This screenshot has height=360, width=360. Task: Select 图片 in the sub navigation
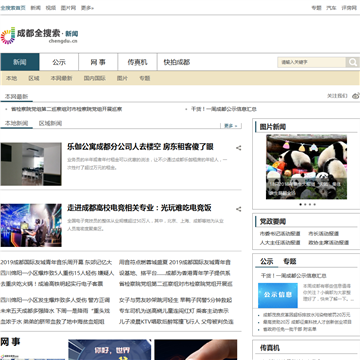pyautogui.click(x=122, y=78)
